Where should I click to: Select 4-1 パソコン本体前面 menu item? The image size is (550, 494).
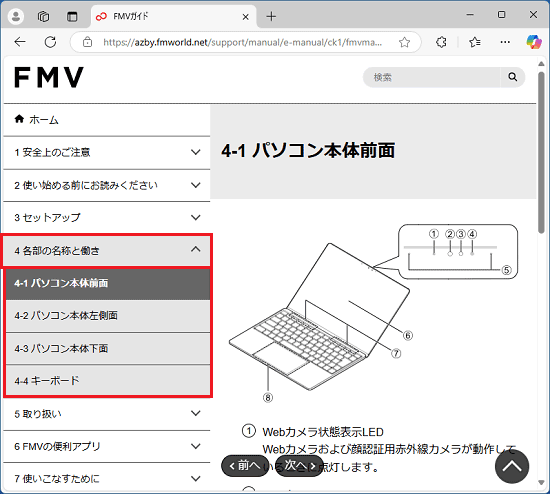108,283
